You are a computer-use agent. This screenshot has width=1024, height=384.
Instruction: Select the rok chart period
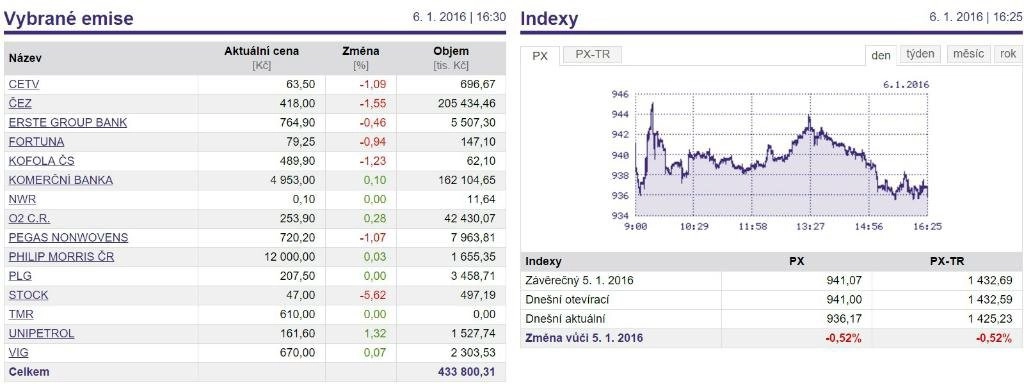1008,54
